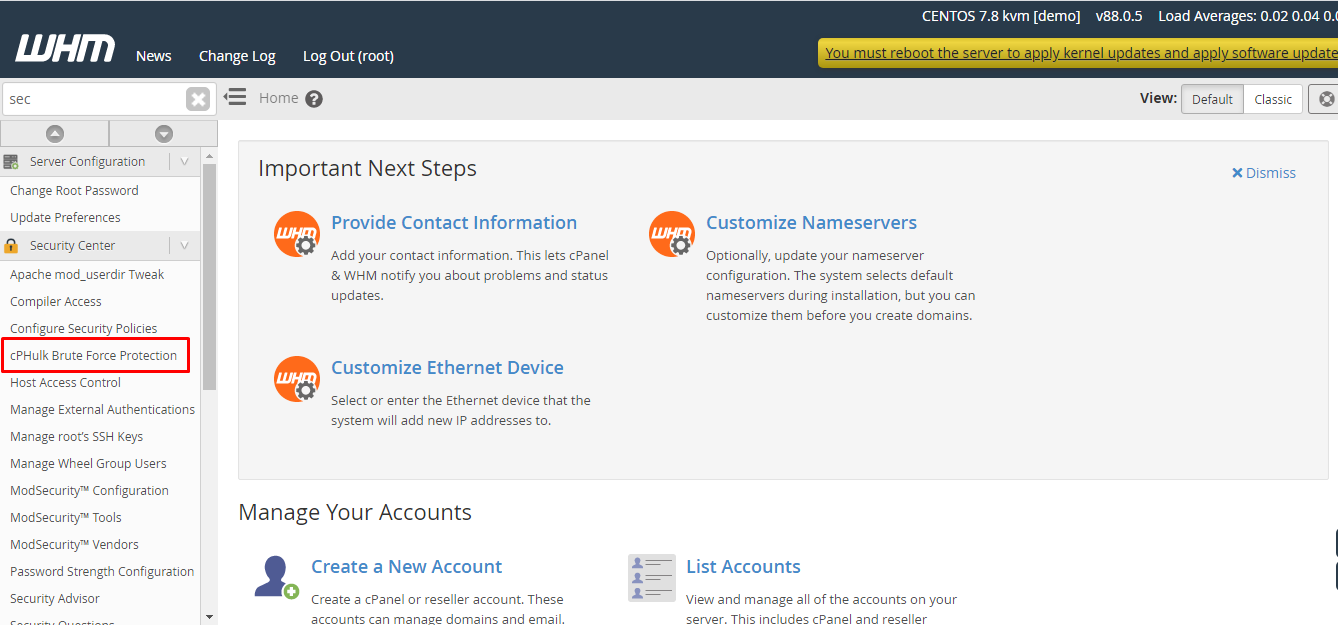Click the List Accounts icon
Viewport: 1338px width, 625px height.
(x=651, y=577)
